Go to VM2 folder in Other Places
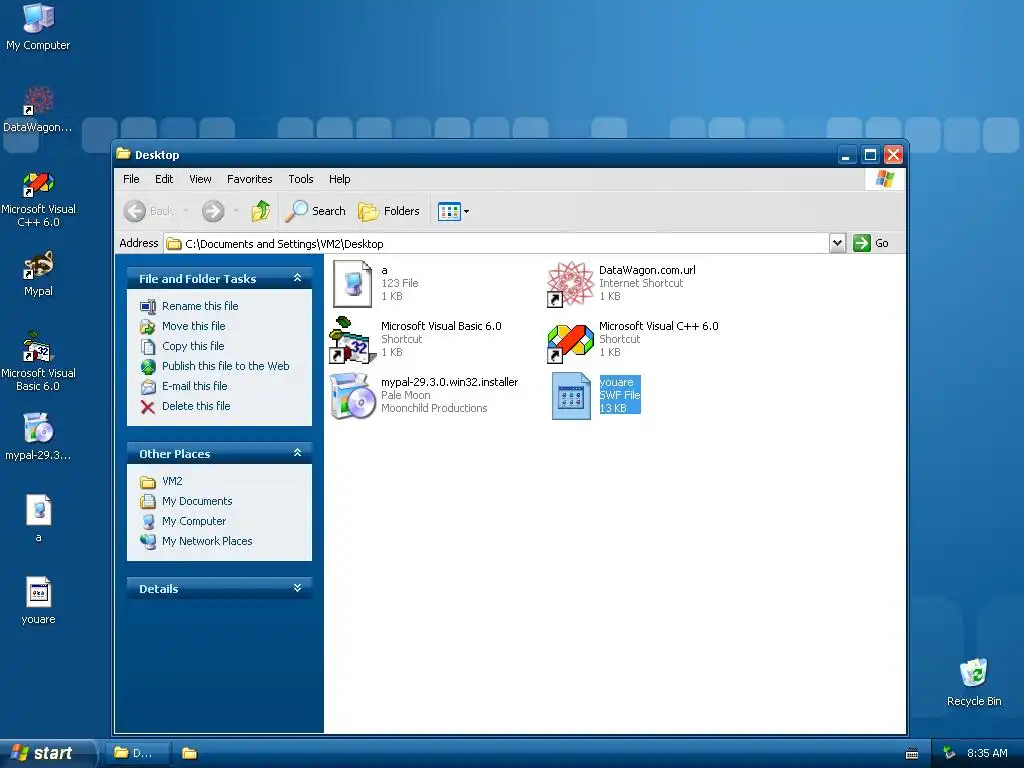The width and height of the screenshot is (1024, 768). tap(172, 481)
